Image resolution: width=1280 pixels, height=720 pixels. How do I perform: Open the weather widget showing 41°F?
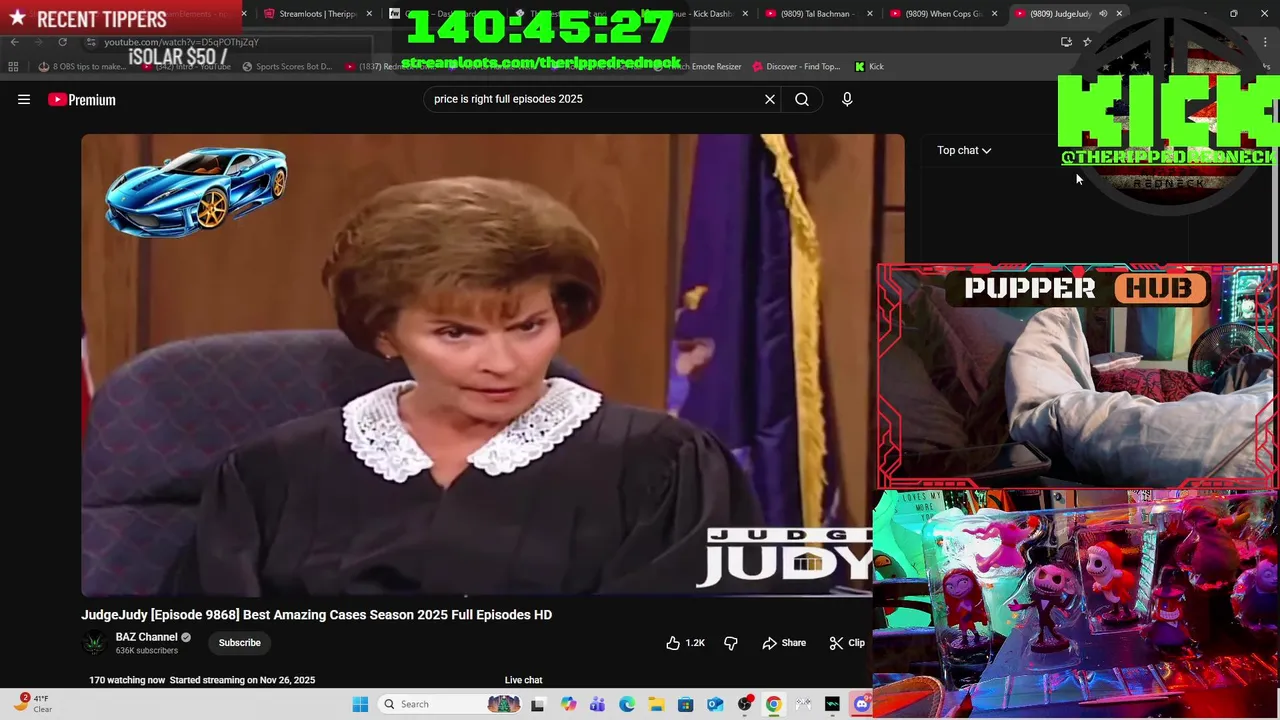pos(32,704)
